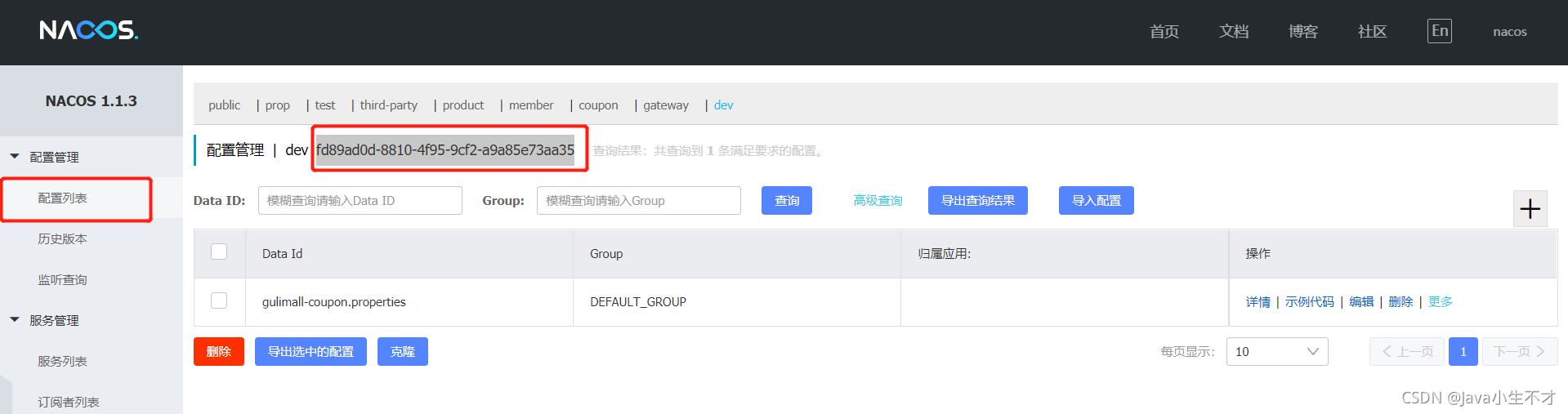Check the gulimall-coupon.properties row checkbox
The image size is (1568, 414).
click(x=219, y=300)
